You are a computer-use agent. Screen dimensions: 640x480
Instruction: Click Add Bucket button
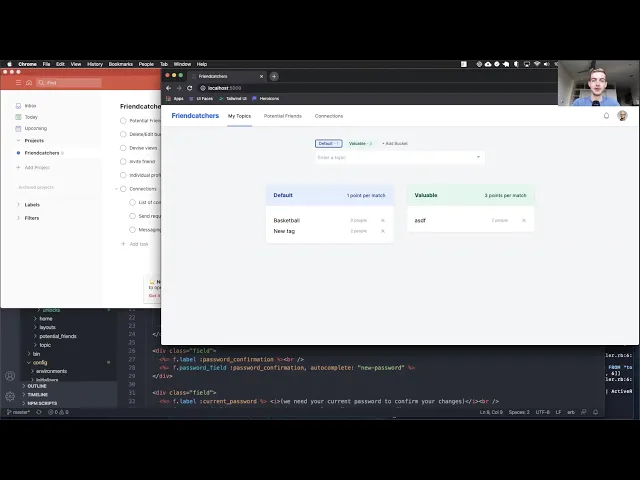point(395,144)
